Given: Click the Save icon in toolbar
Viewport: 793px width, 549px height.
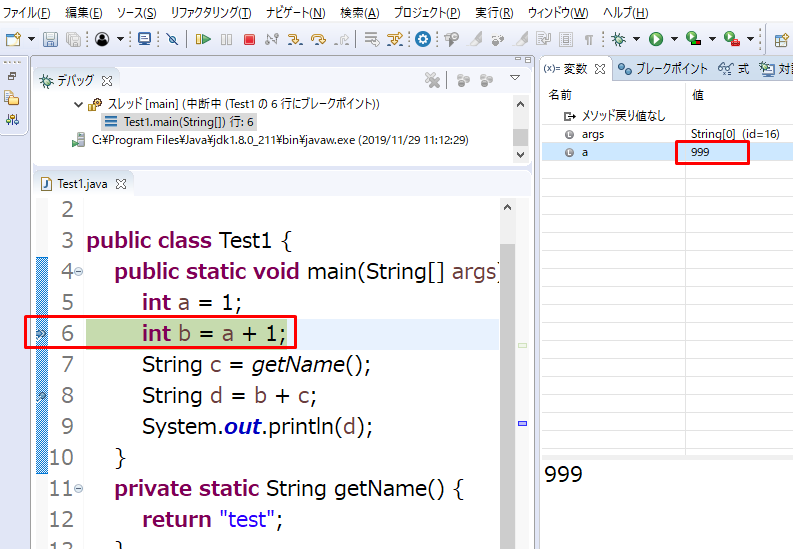Looking at the screenshot, I should click(51, 40).
